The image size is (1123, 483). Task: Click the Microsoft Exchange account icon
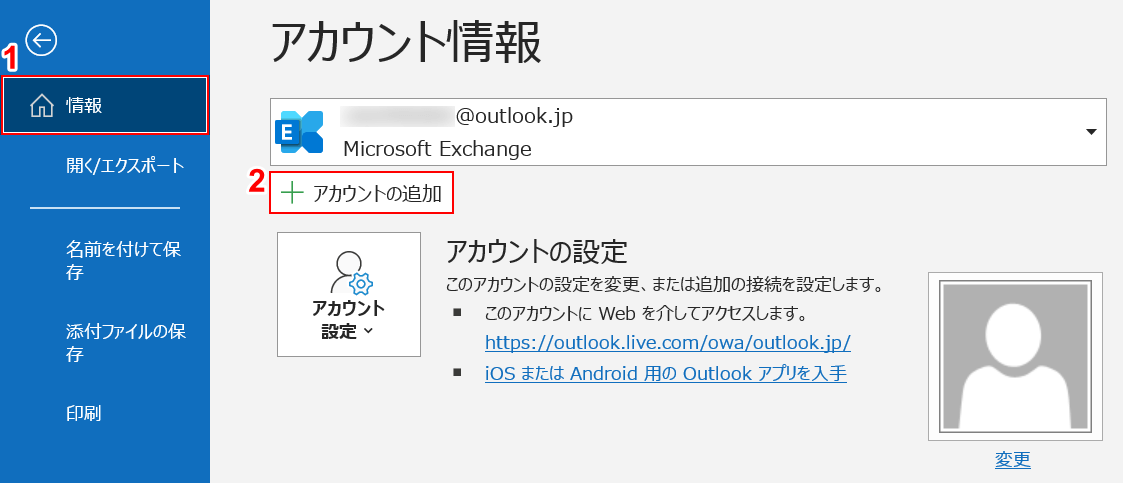tap(299, 132)
